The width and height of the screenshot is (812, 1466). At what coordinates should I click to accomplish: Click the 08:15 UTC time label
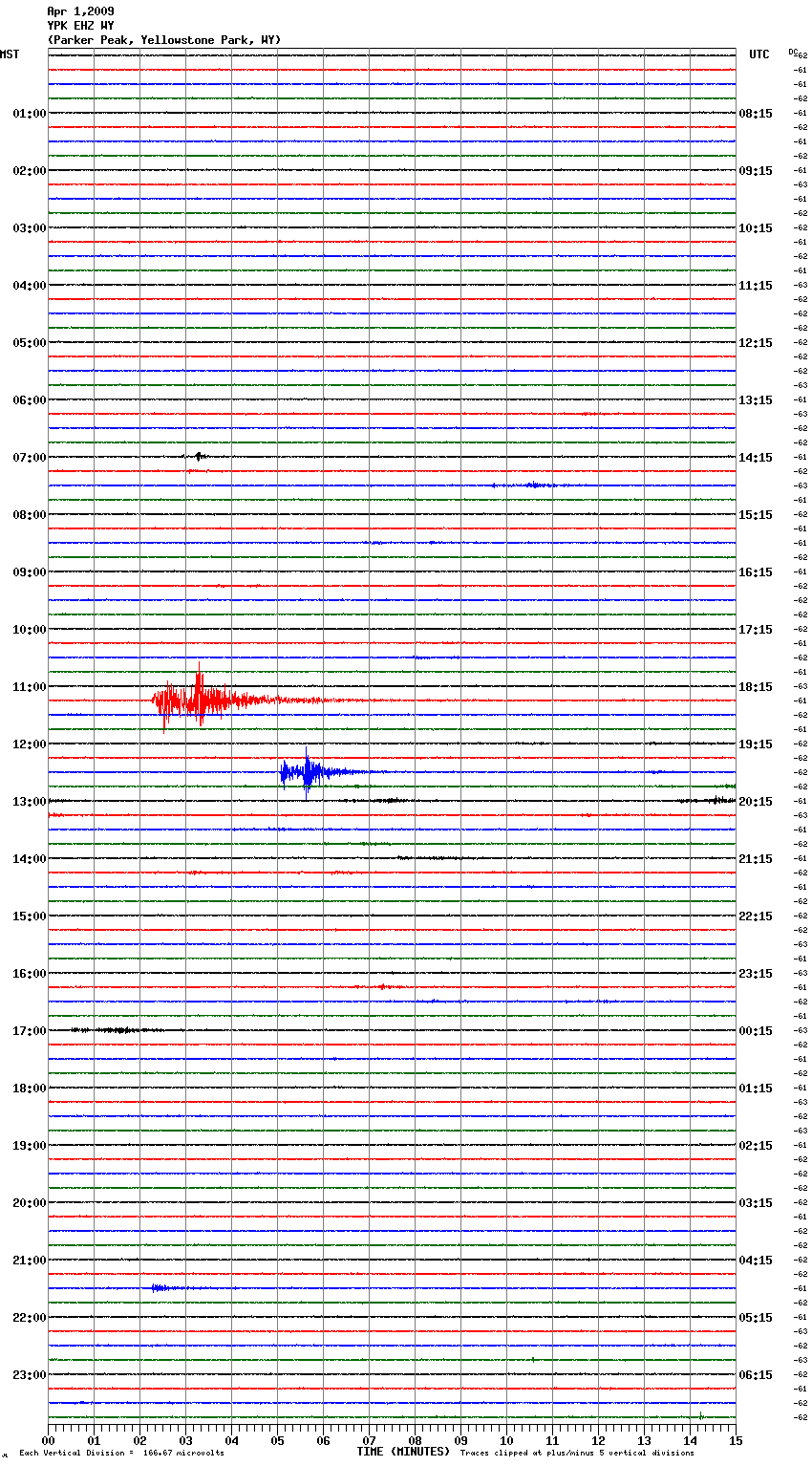click(x=756, y=114)
